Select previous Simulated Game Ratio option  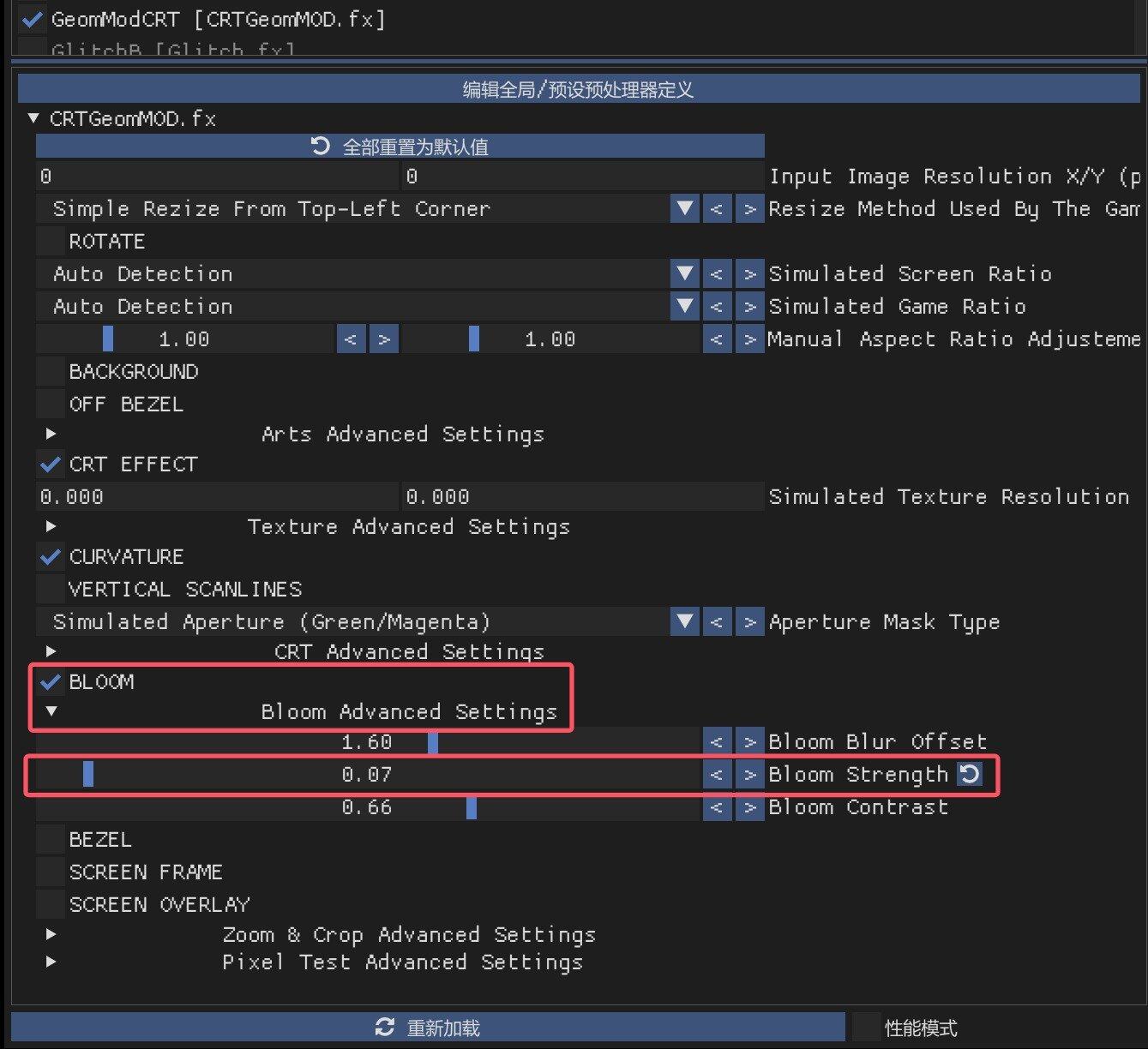(717, 307)
